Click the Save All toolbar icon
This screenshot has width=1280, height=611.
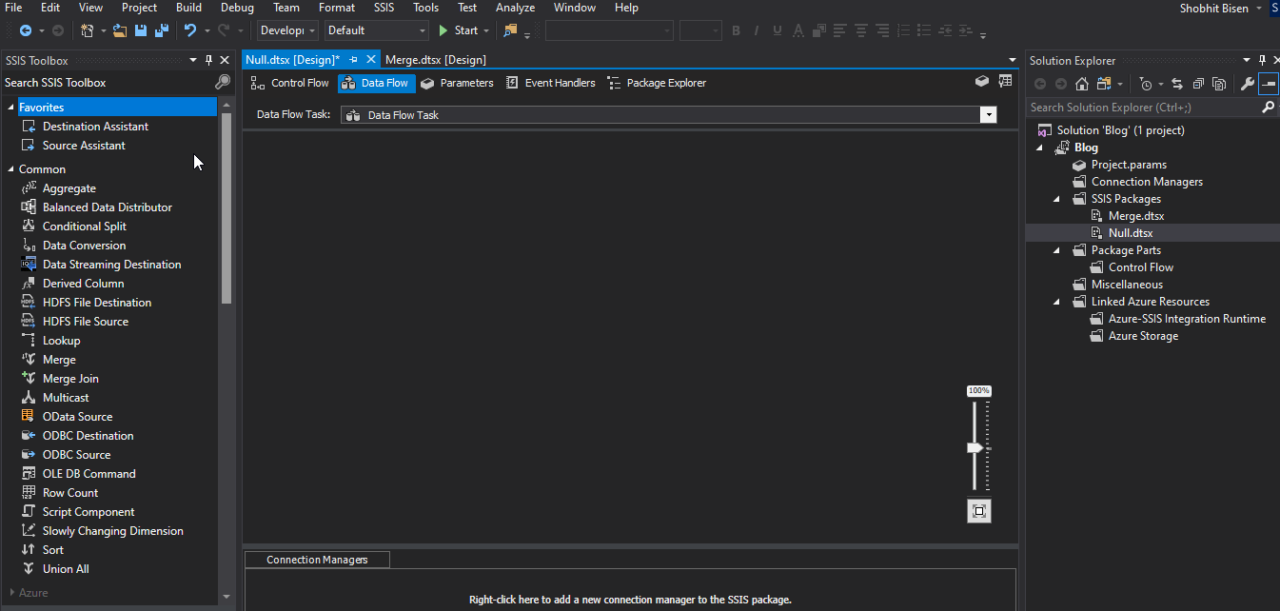pos(161,31)
